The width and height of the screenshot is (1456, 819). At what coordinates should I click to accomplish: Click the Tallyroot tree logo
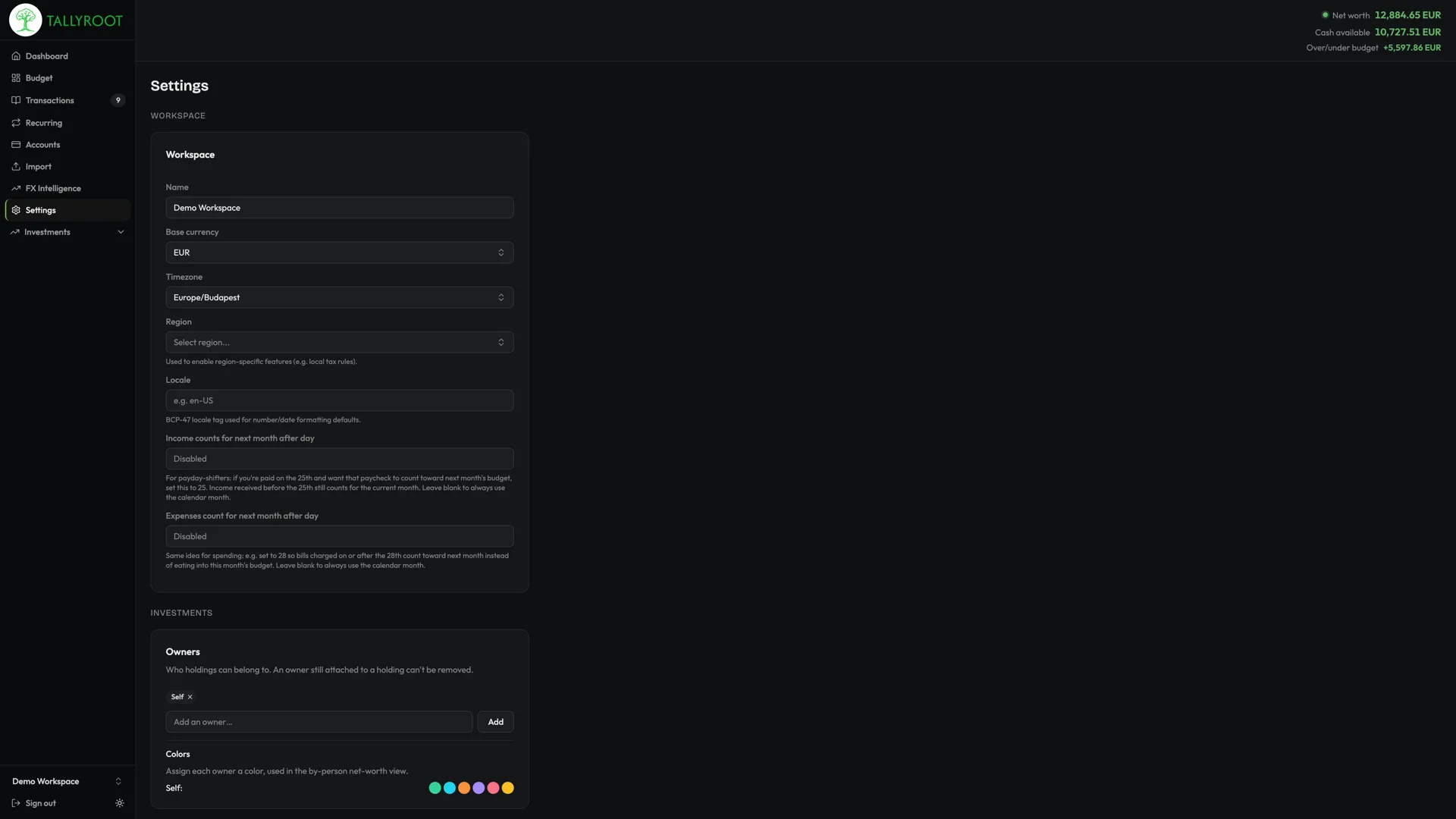[x=25, y=20]
